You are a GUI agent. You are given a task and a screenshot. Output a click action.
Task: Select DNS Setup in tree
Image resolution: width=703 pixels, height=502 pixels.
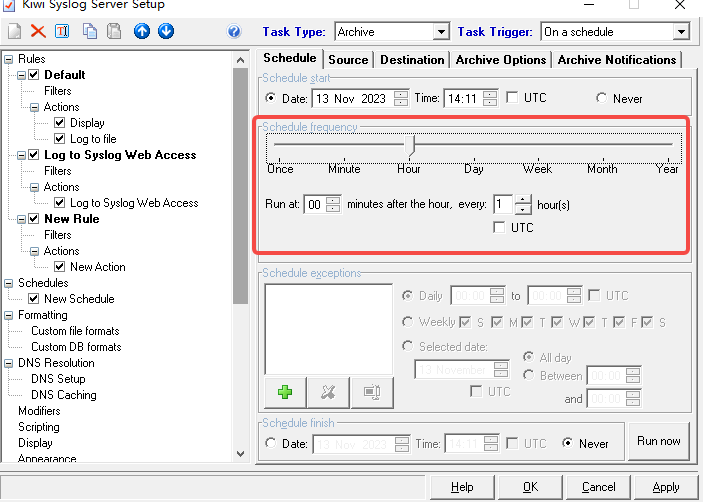click(58, 379)
